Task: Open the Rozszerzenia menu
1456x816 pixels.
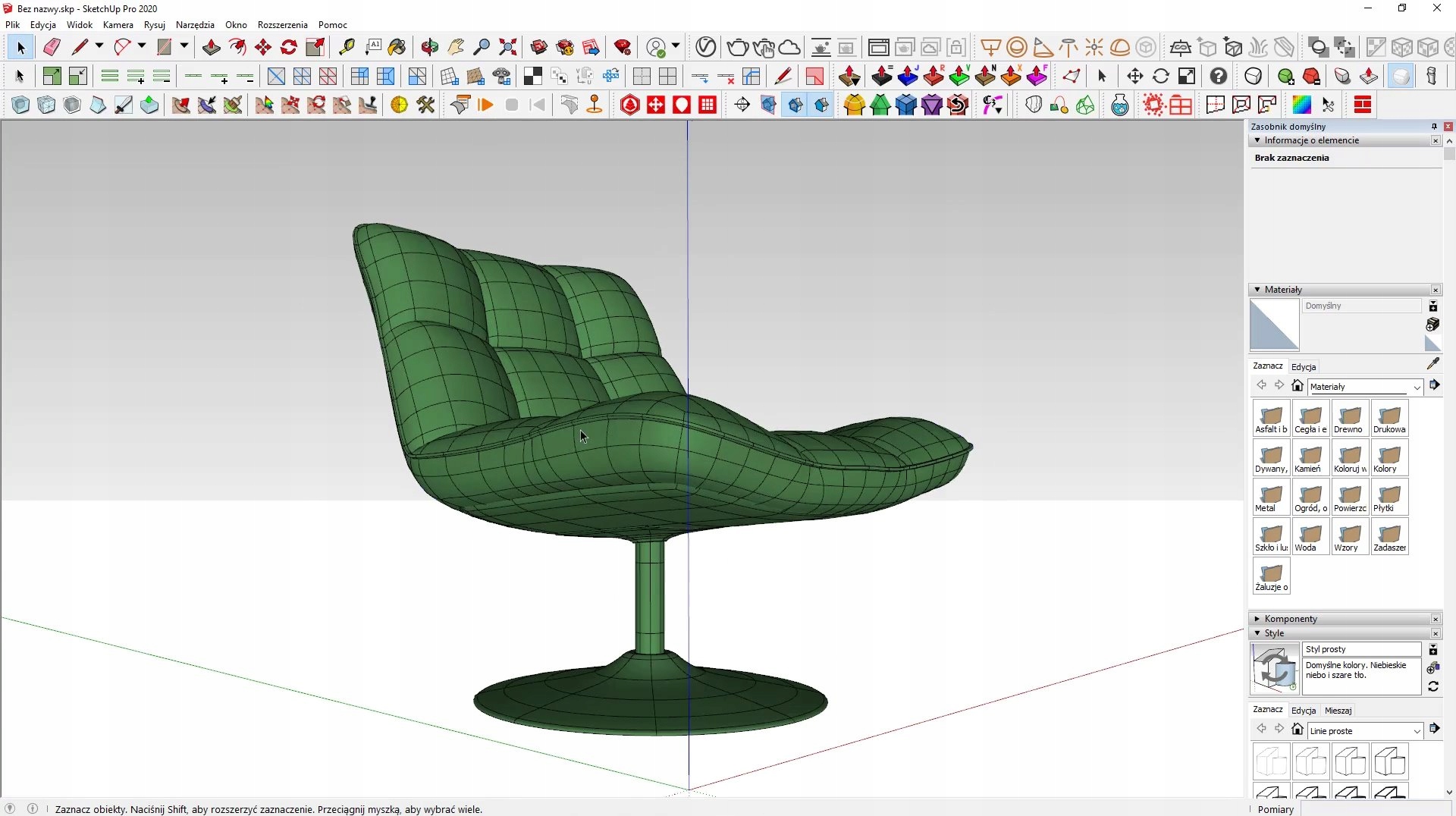Action: 282,25
